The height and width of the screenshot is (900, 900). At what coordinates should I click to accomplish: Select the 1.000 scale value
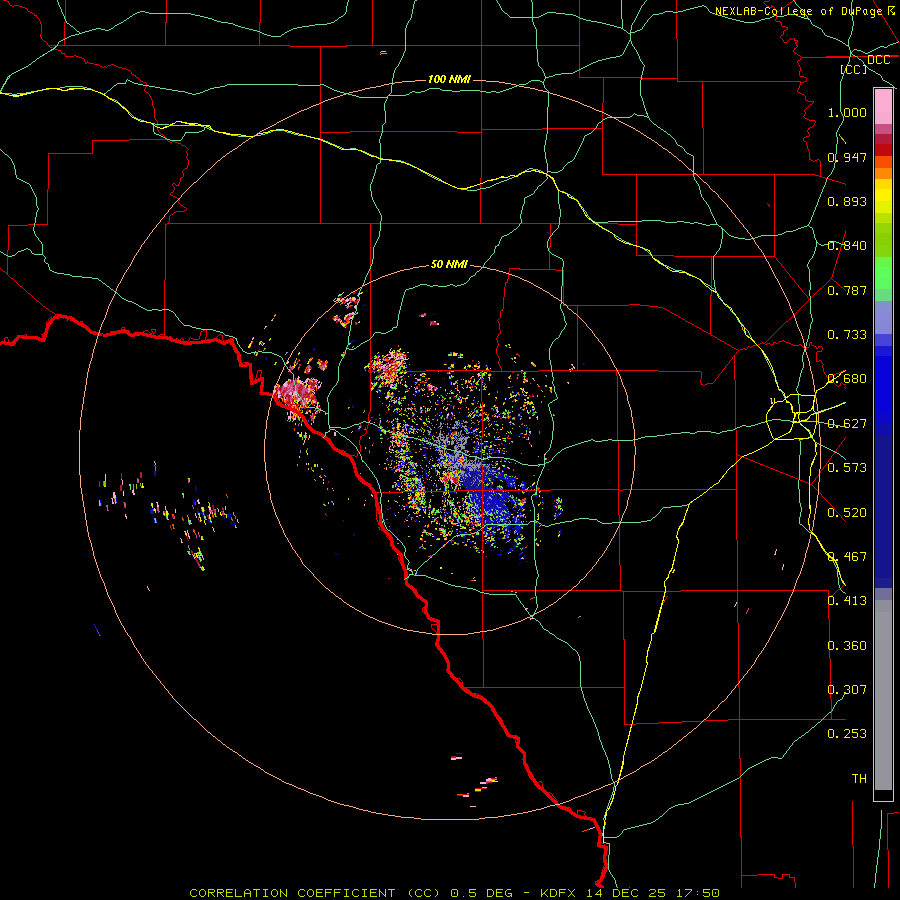[847, 112]
